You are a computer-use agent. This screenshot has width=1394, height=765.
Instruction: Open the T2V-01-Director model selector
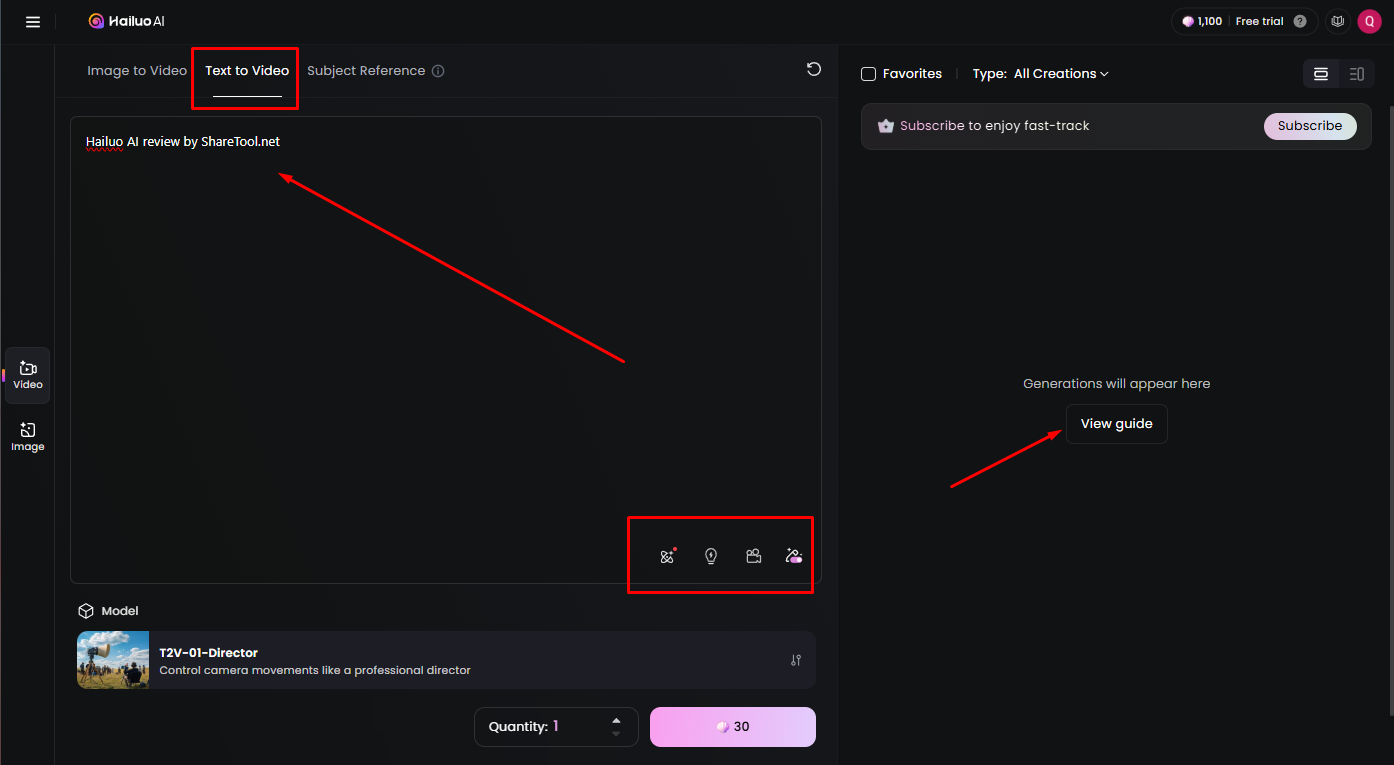pos(446,660)
